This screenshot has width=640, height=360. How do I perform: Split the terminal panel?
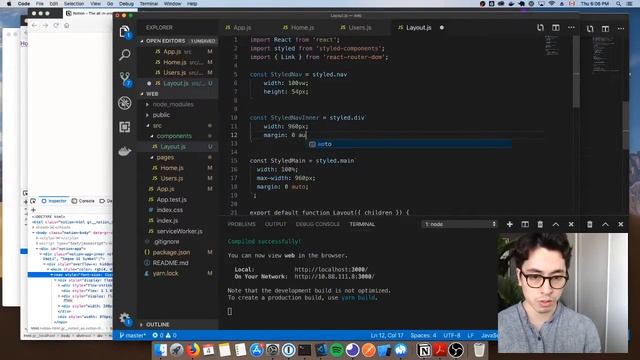tap(525, 224)
